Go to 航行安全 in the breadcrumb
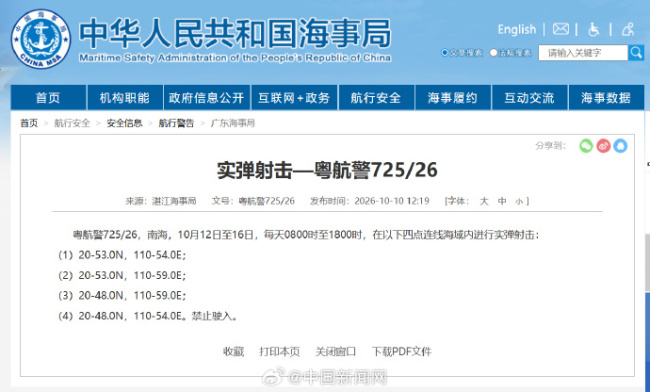 [x=72, y=123]
